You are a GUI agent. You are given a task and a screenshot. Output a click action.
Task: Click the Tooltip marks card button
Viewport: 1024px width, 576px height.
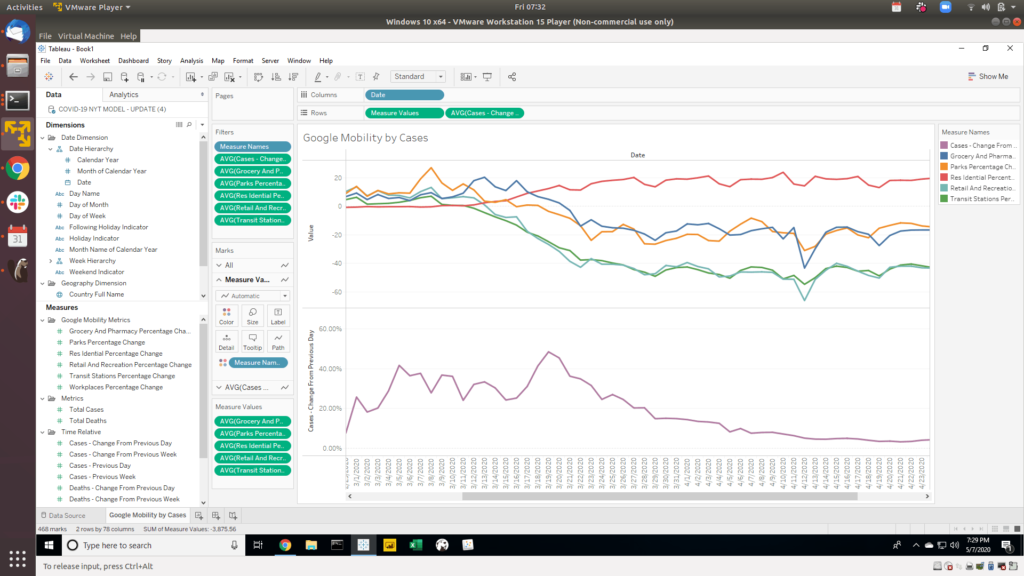click(252, 342)
